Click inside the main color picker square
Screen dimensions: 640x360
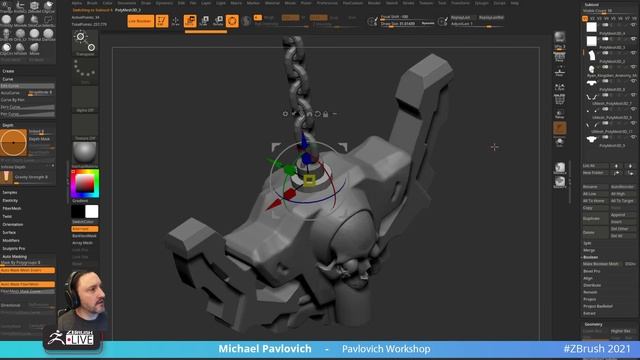click(x=84, y=183)
